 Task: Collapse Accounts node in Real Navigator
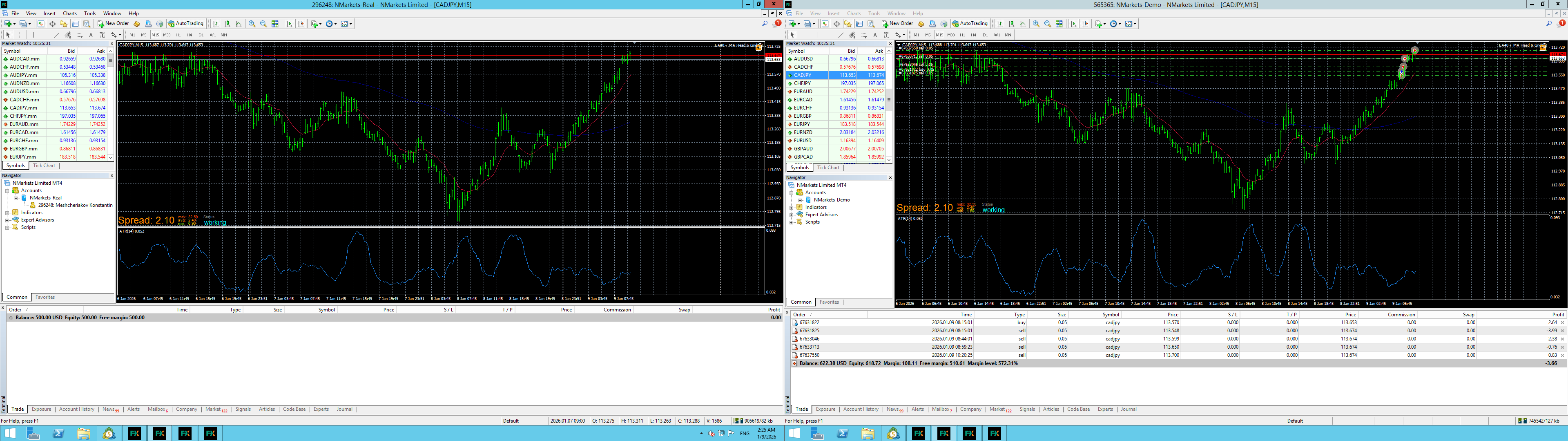[7, 190]
